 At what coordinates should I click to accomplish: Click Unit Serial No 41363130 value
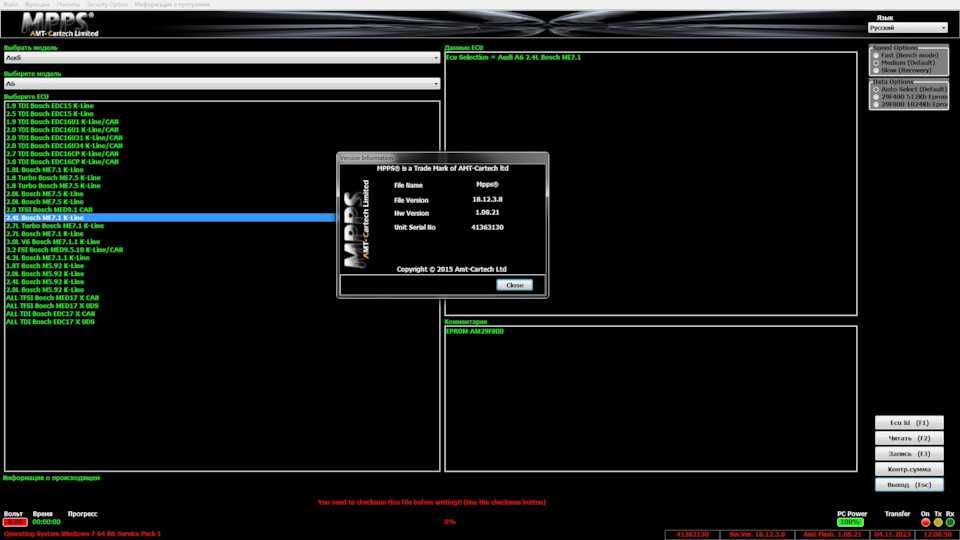click(487, 227)
